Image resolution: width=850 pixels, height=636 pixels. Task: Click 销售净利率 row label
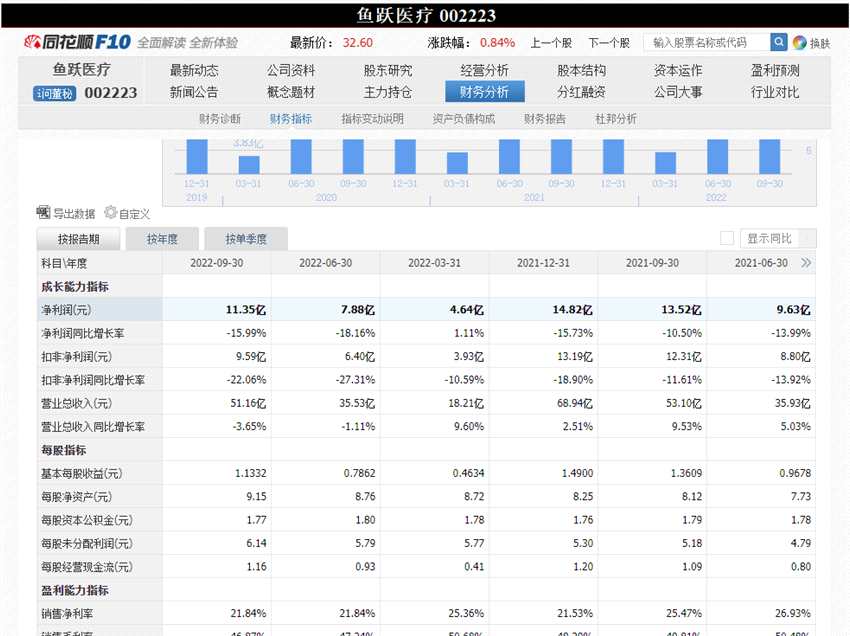point(67,614)
